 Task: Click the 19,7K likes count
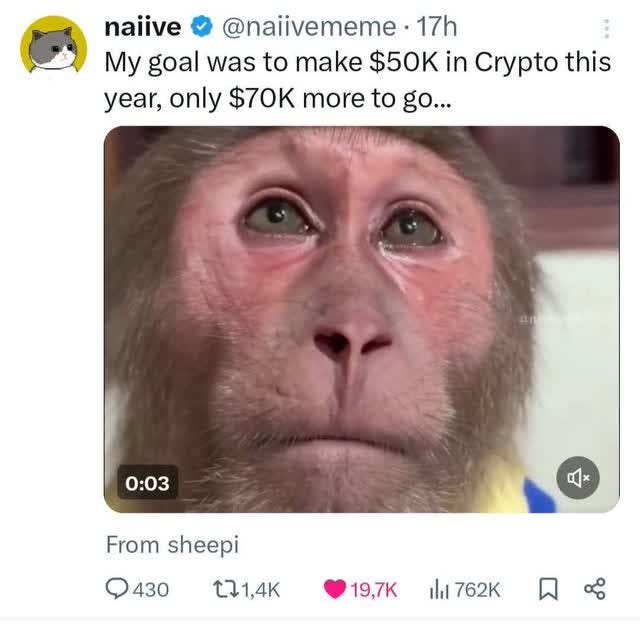(x=374, y=589)
